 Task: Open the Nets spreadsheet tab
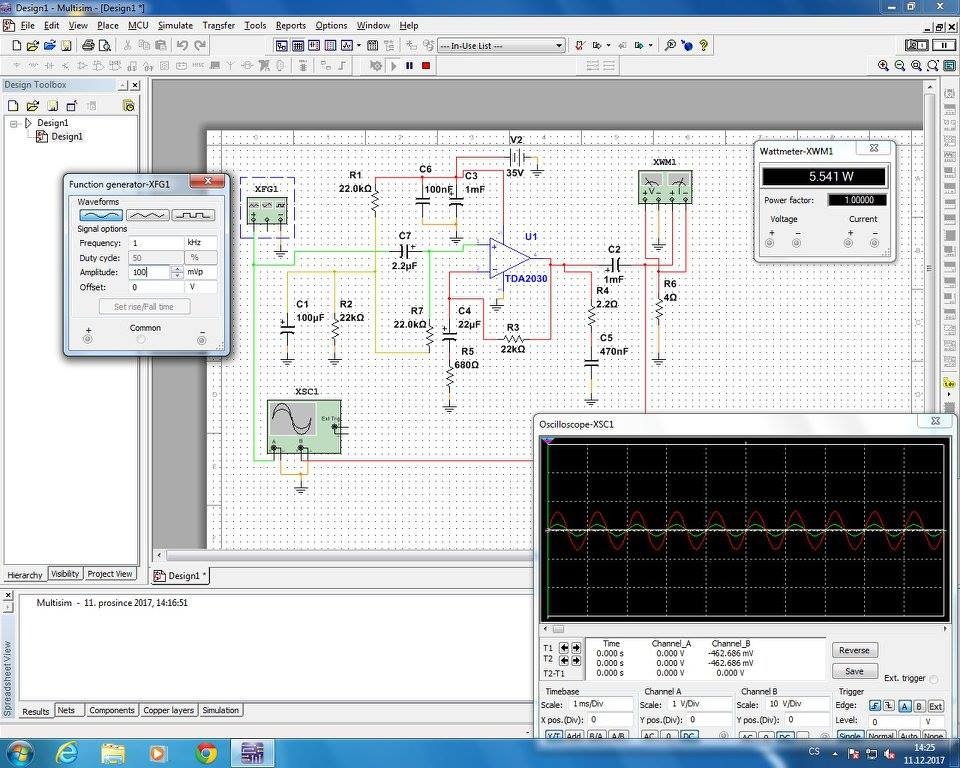click(66, 710)
